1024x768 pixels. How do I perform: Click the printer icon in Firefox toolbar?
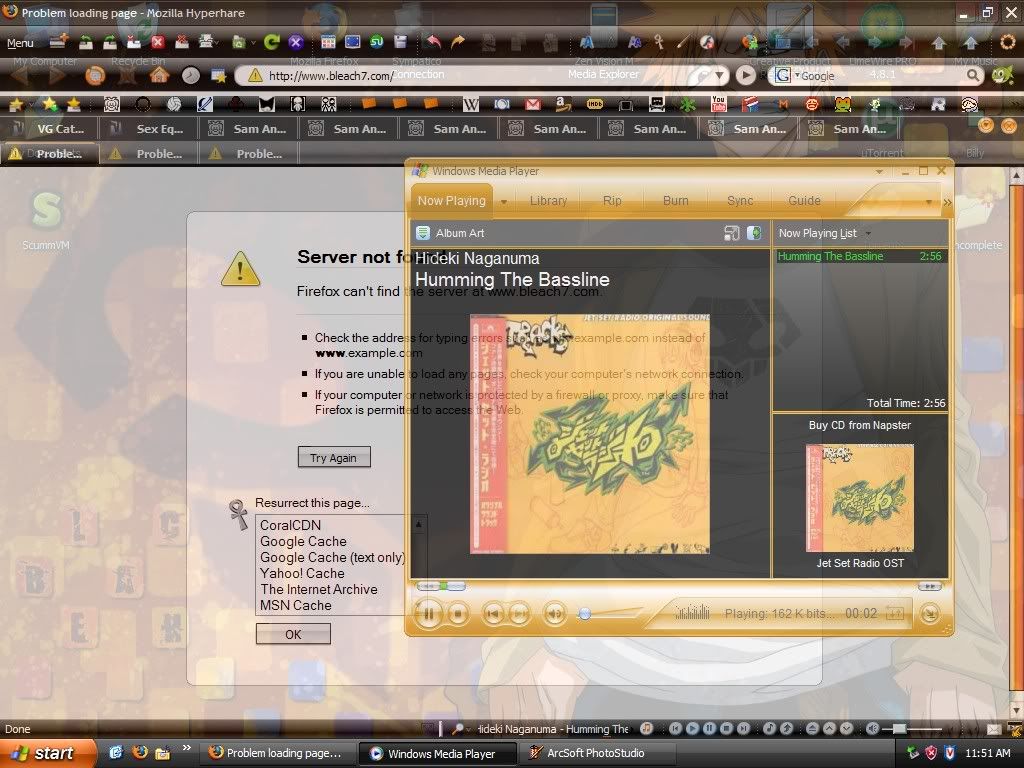click(206, 42)
